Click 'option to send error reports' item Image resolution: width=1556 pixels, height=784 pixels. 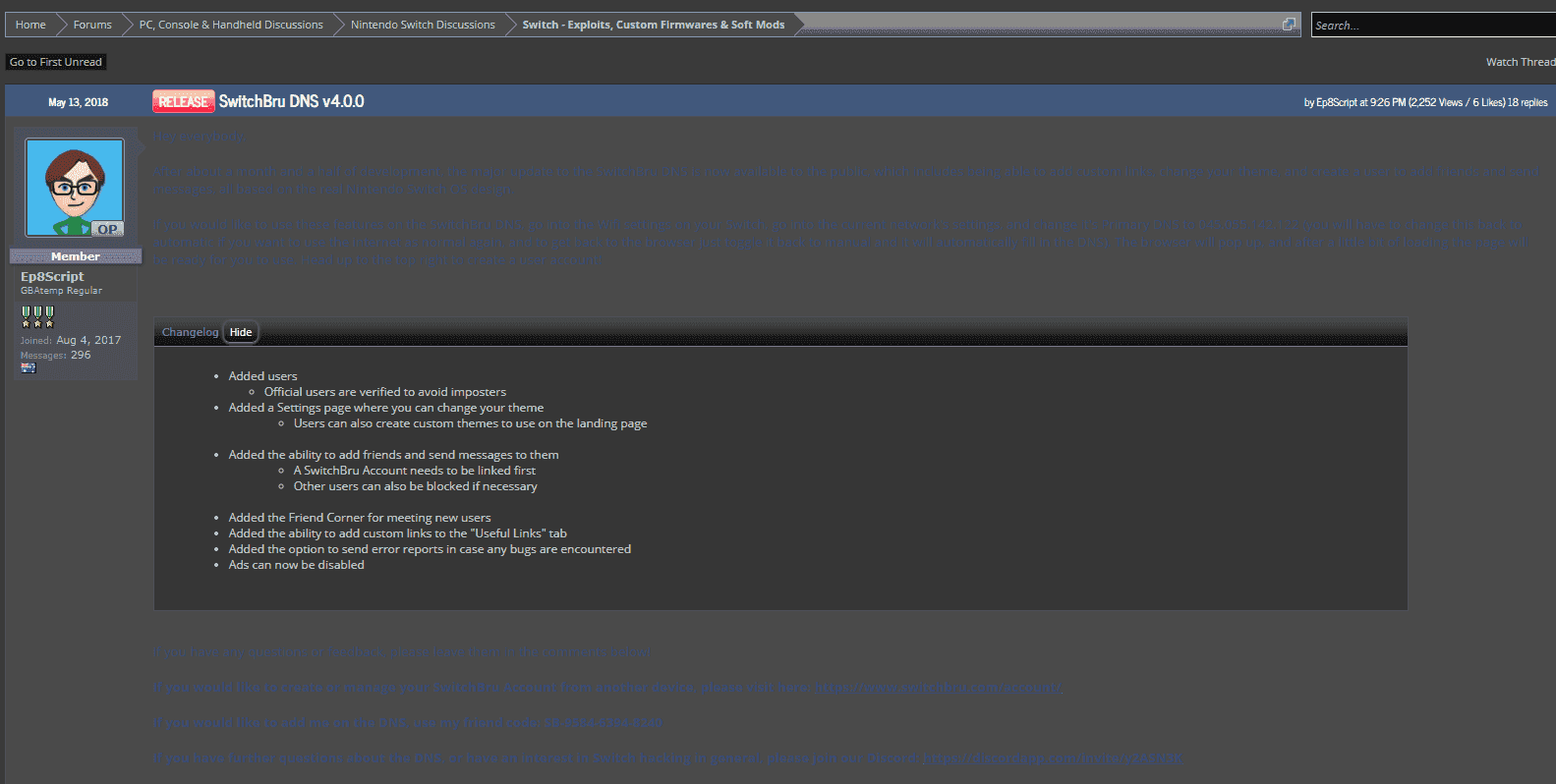click(x=430, y=549)
